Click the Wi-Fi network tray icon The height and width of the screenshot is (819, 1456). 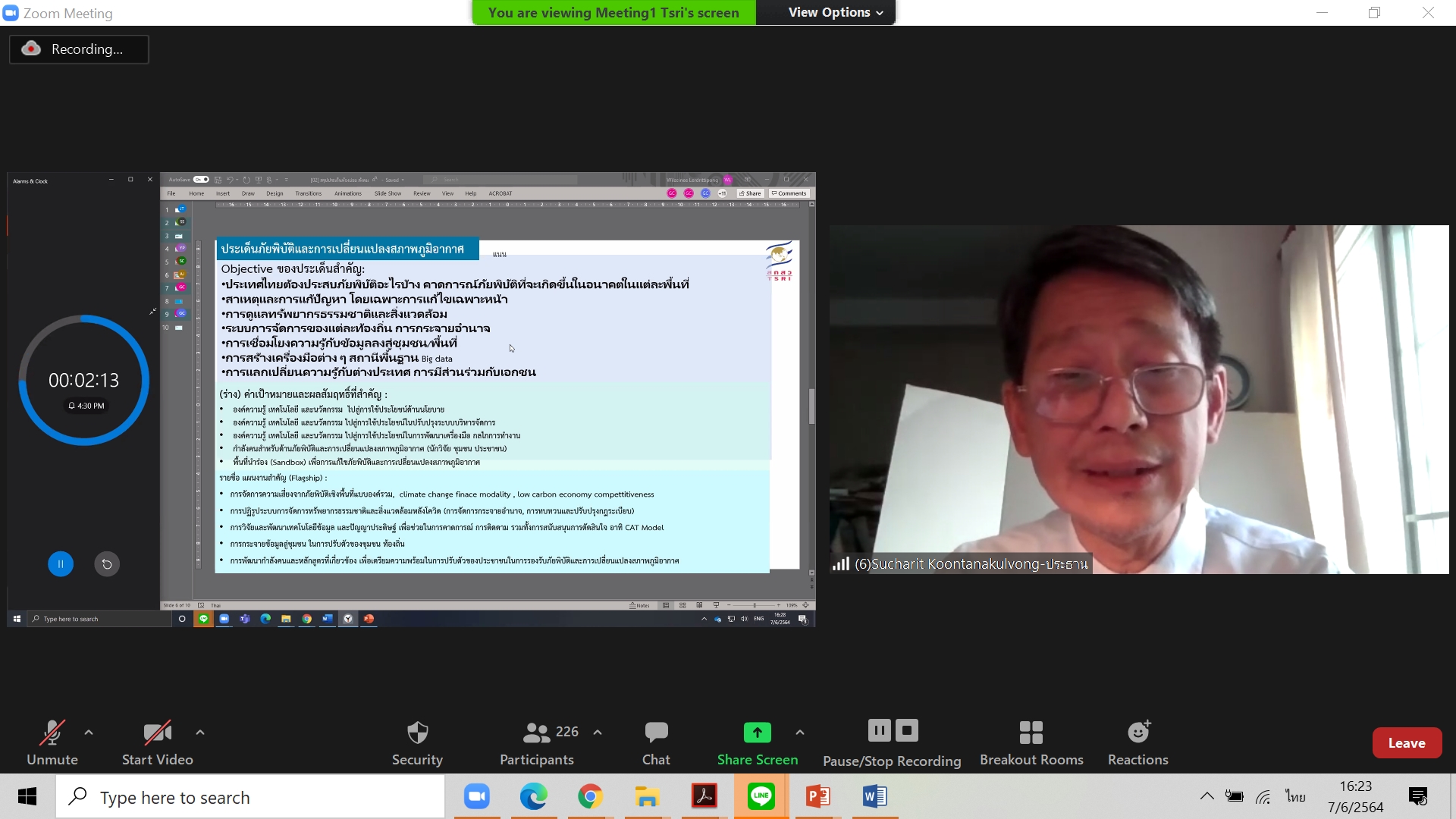point(1263,797)
